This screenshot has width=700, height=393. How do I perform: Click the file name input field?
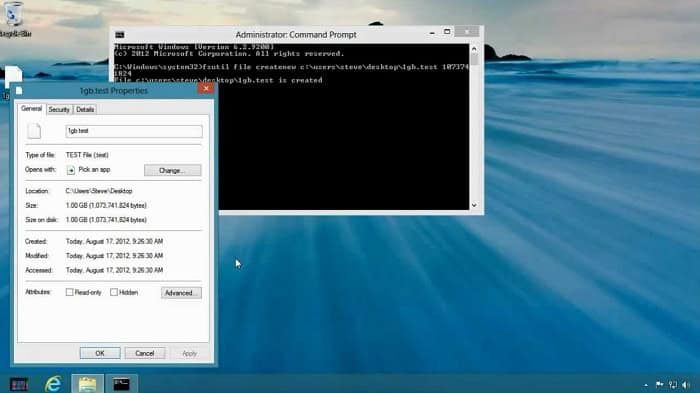[134, 131]
